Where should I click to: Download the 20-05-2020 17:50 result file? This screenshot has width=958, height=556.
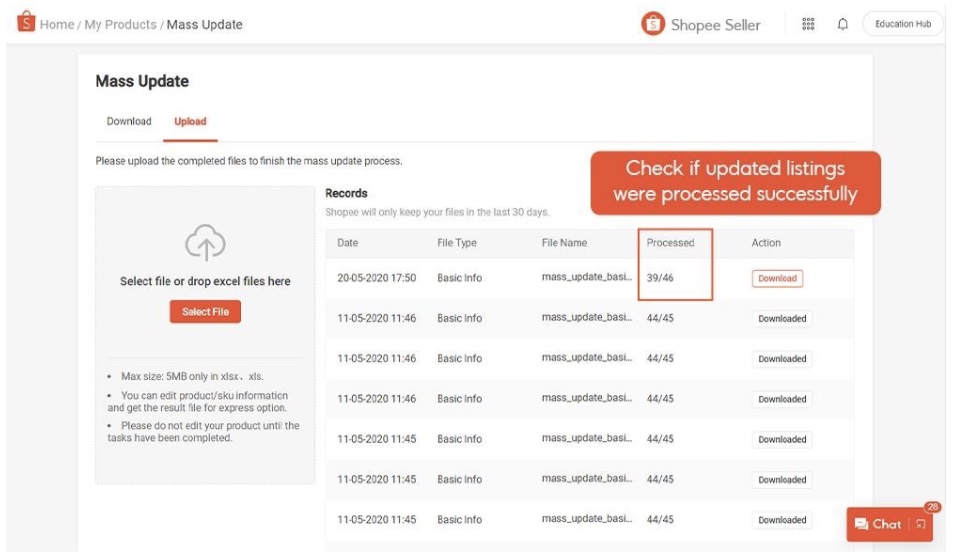pos(777,279)
